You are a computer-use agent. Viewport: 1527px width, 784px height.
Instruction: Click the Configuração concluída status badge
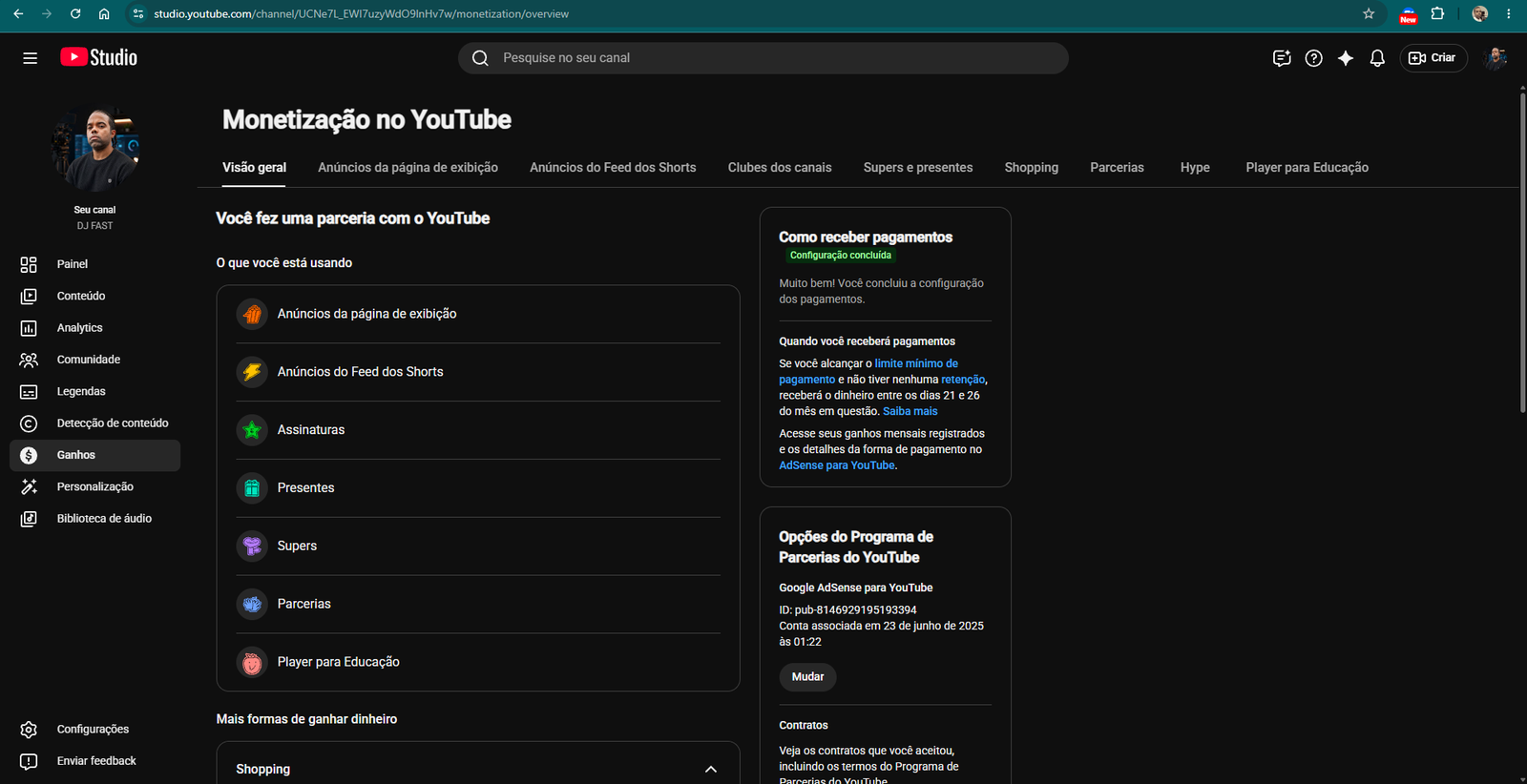(841, 256)
